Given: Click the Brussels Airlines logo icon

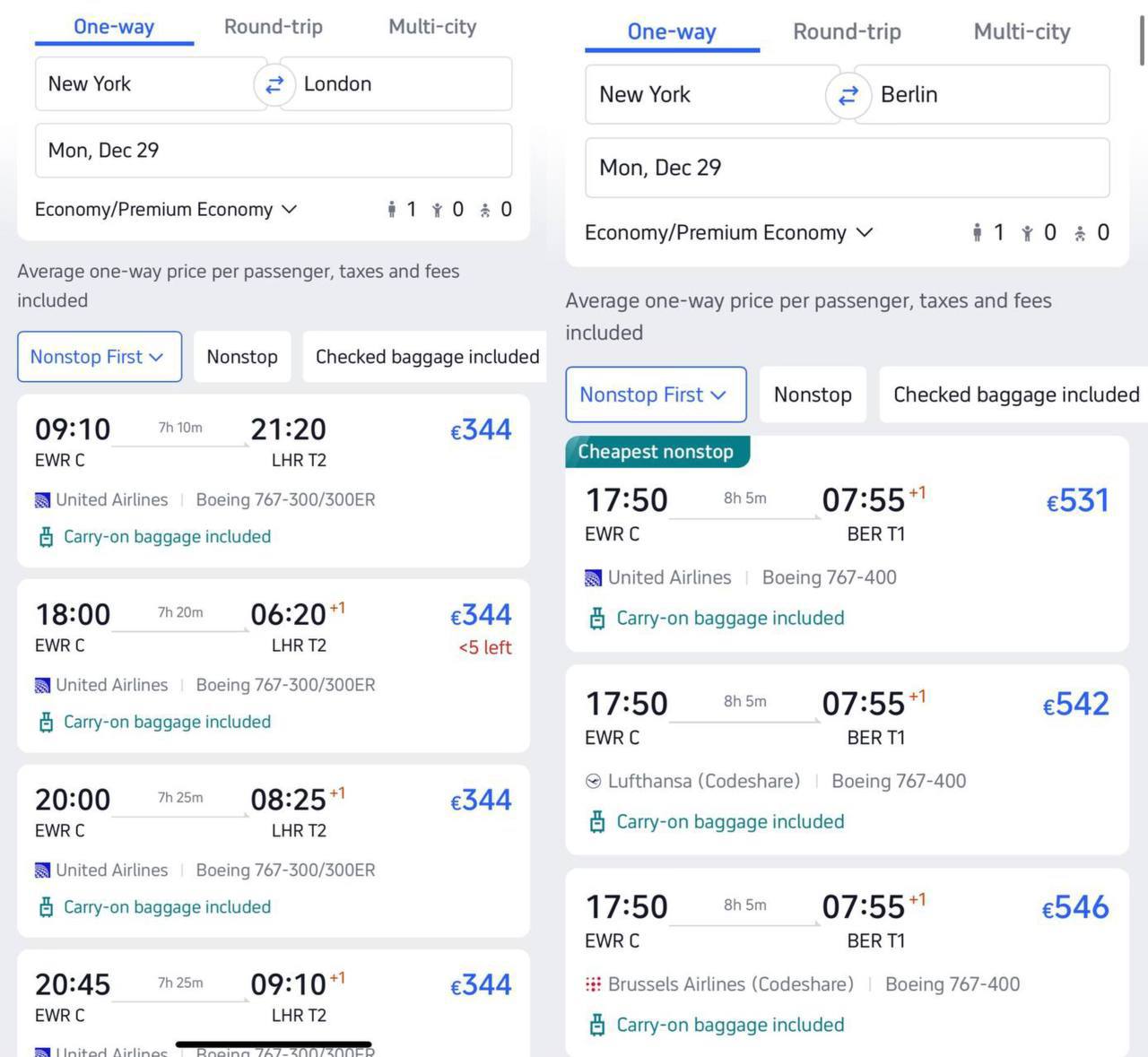Looking at the screenshot, I should pos(593,984).
